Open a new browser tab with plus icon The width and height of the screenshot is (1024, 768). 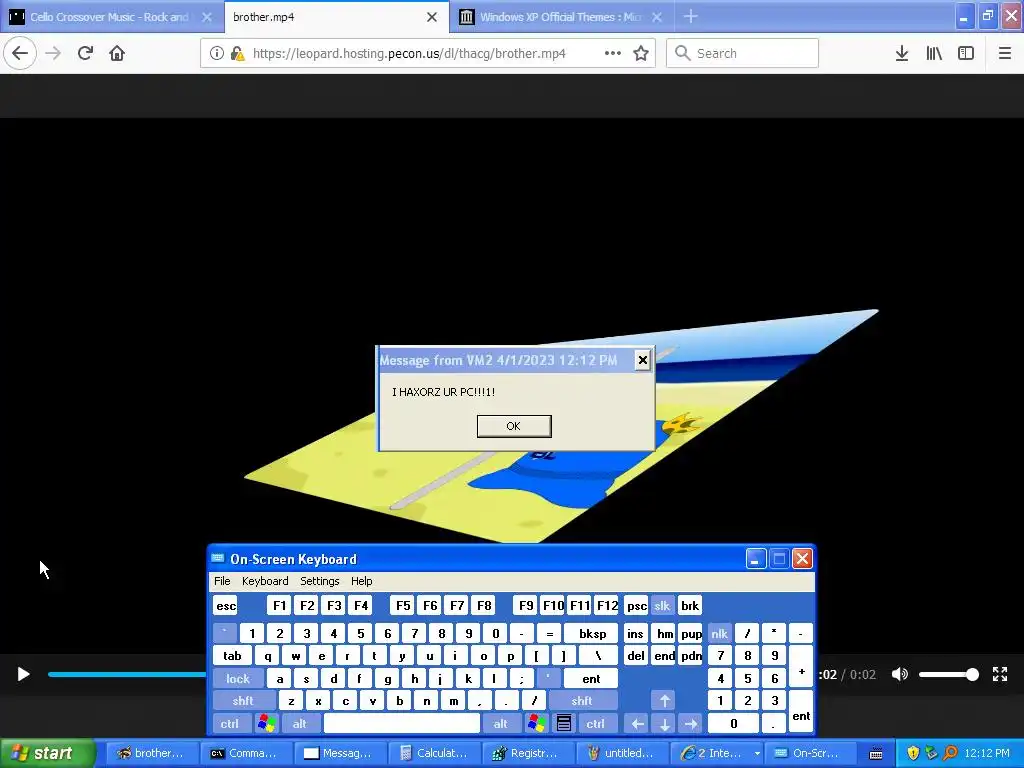click(690, 17)
